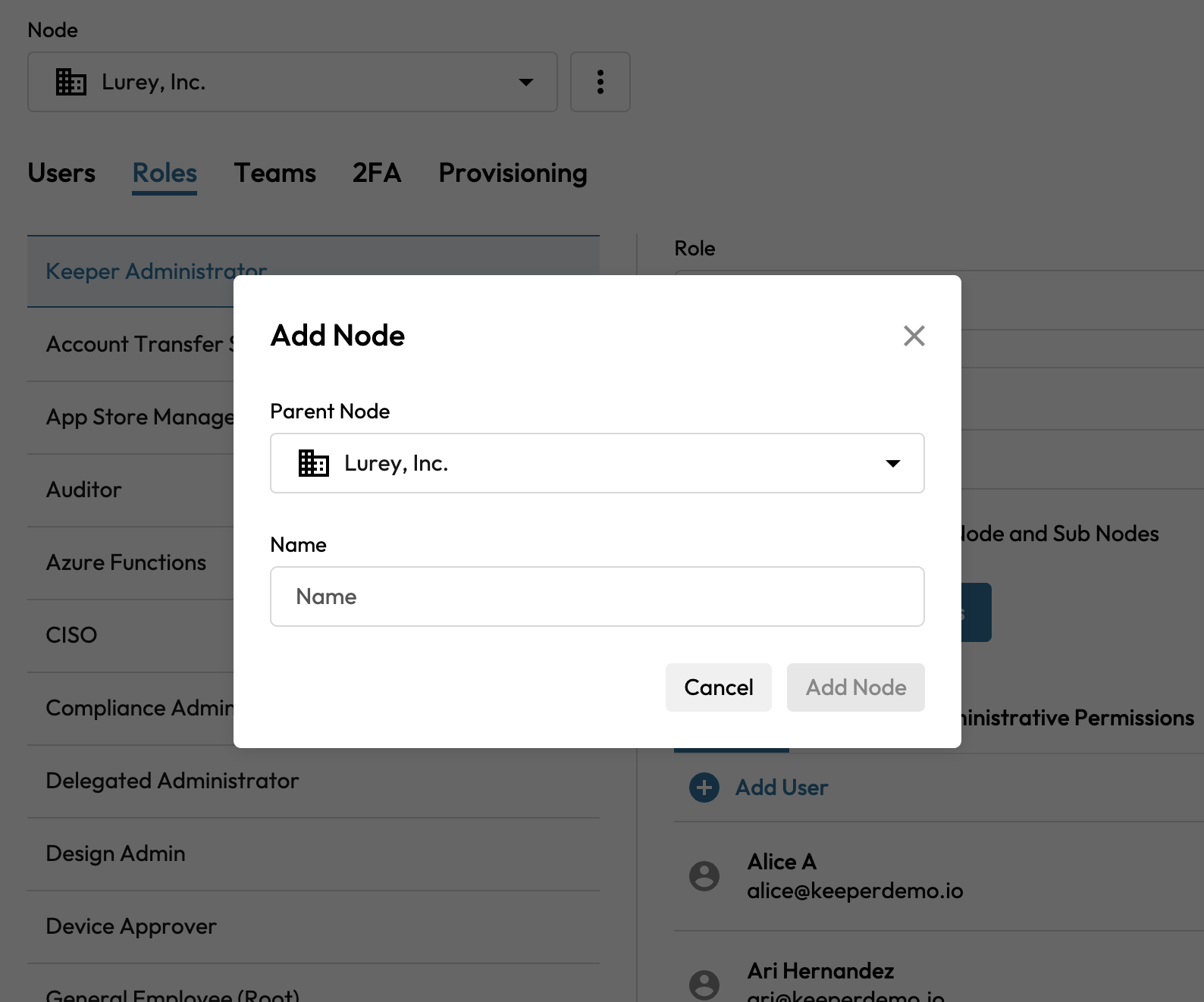Screen dimensions: 1204x1002
Task: Select the Device Approver role
Action: click(131, 926)
